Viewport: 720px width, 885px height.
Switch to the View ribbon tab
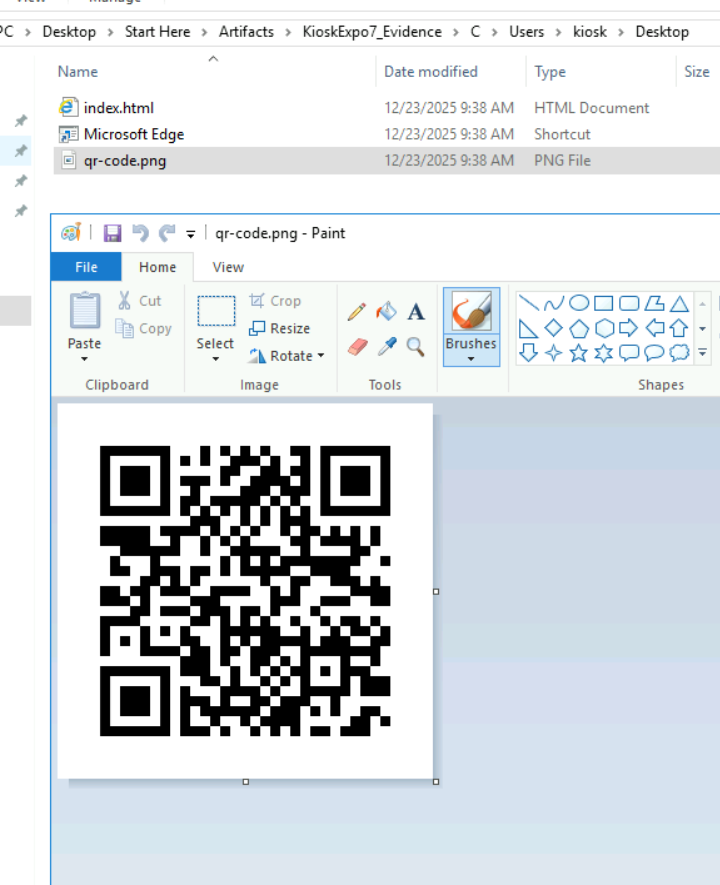(x=228, y=267)
